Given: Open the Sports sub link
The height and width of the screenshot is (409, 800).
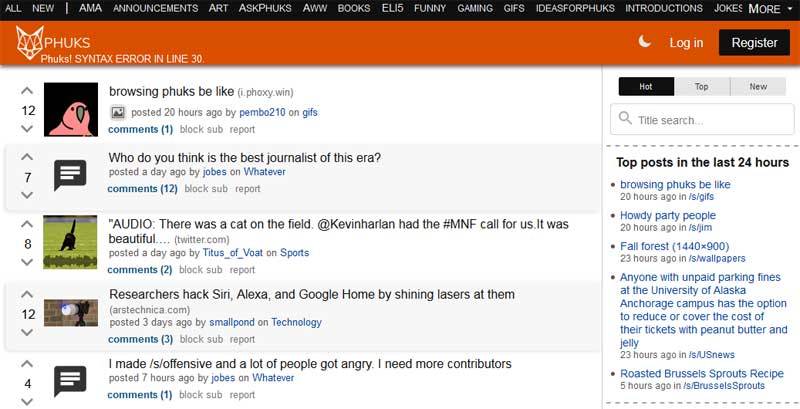Looking at the screenshot, I should tap(294, 252).
